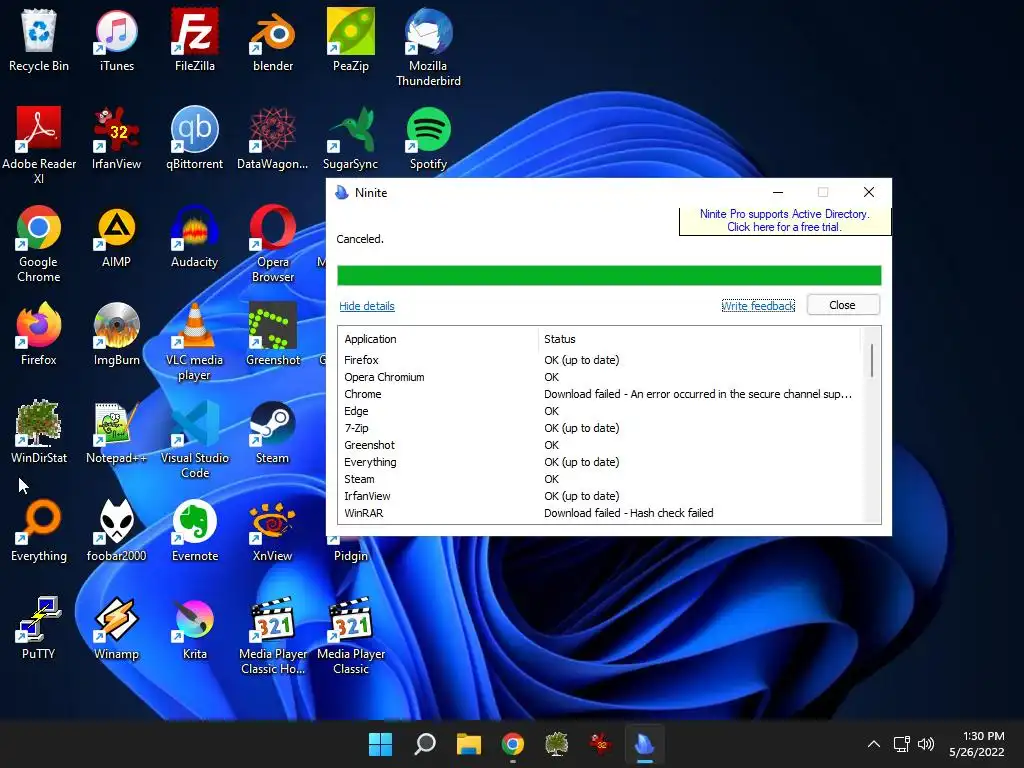Image resolution: width=1024 pixels, height=768 pixels.
Task: Select the Krita desktop shortcut
Action: [x=195, y=628]
